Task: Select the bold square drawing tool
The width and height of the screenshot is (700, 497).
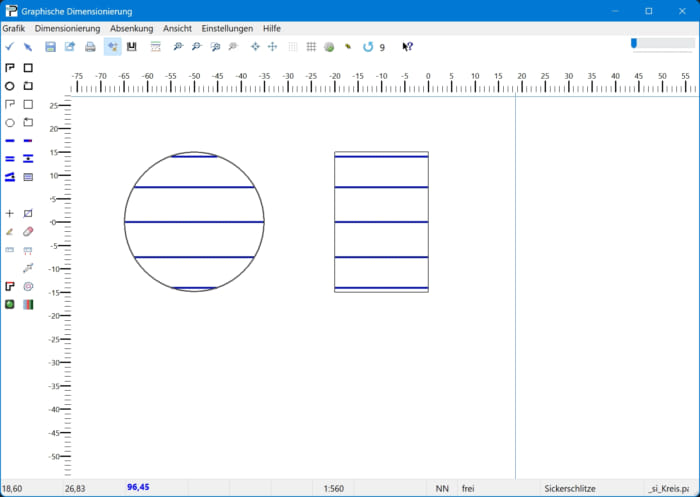Action: coord(28,68)
